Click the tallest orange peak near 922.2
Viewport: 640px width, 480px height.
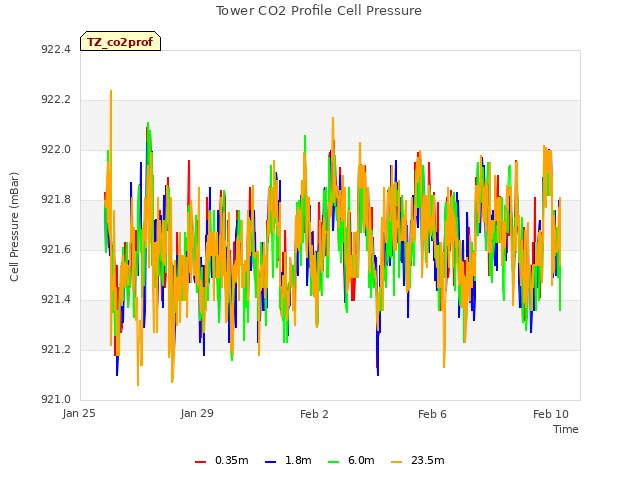tap(111, 91)
